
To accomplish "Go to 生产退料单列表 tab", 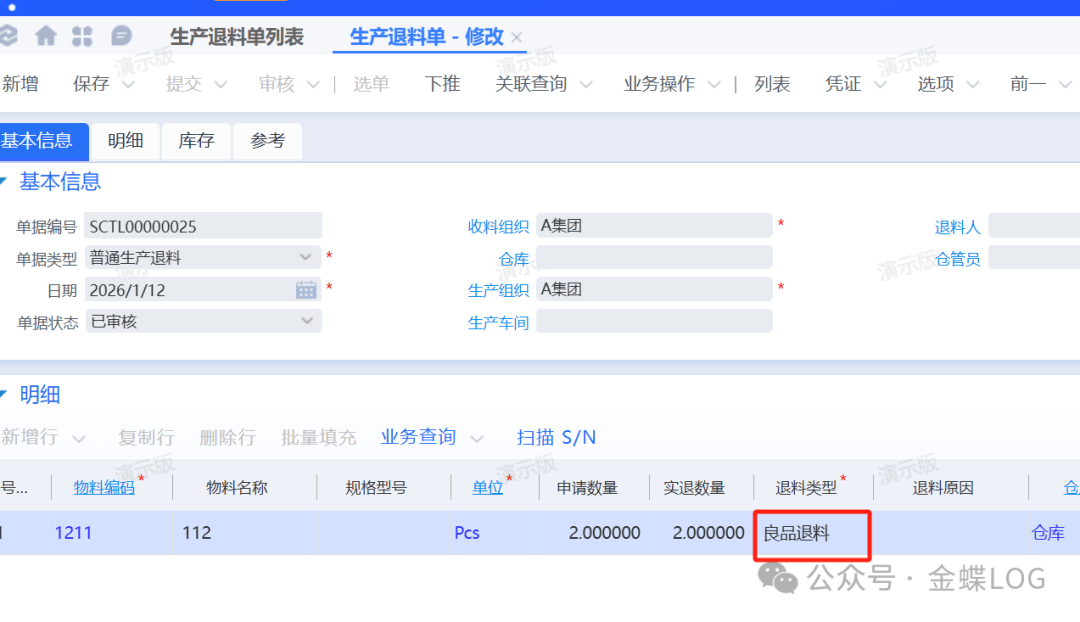I will pyautogui.click(x=237, y=37).
